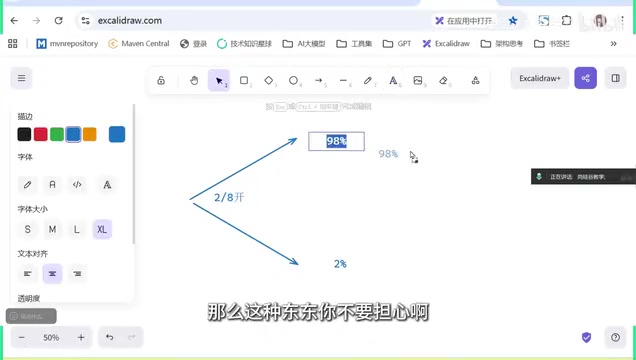Choose the hand-drawn font option

point(27,184)
